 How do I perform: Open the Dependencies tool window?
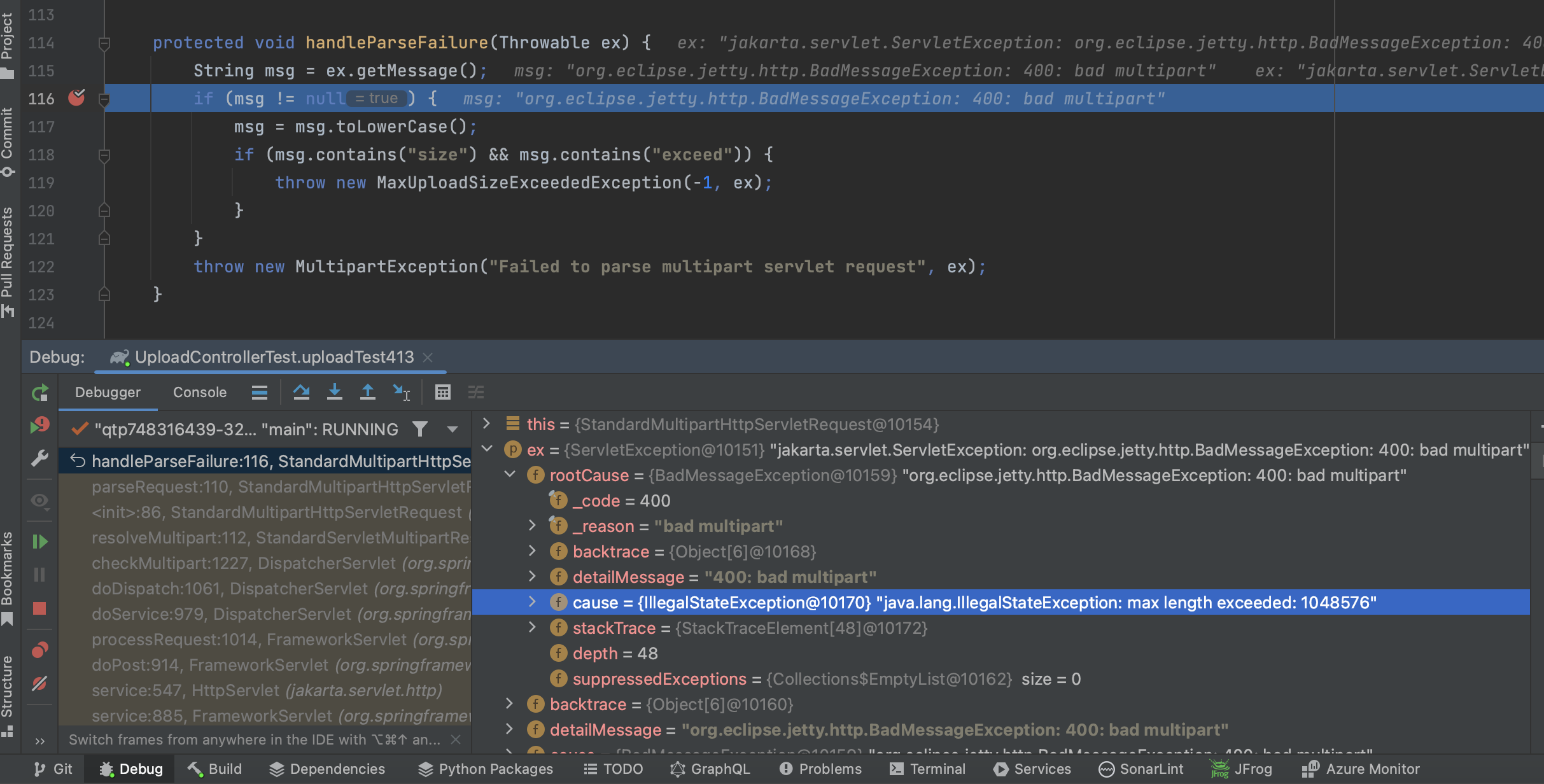(327, 769)
